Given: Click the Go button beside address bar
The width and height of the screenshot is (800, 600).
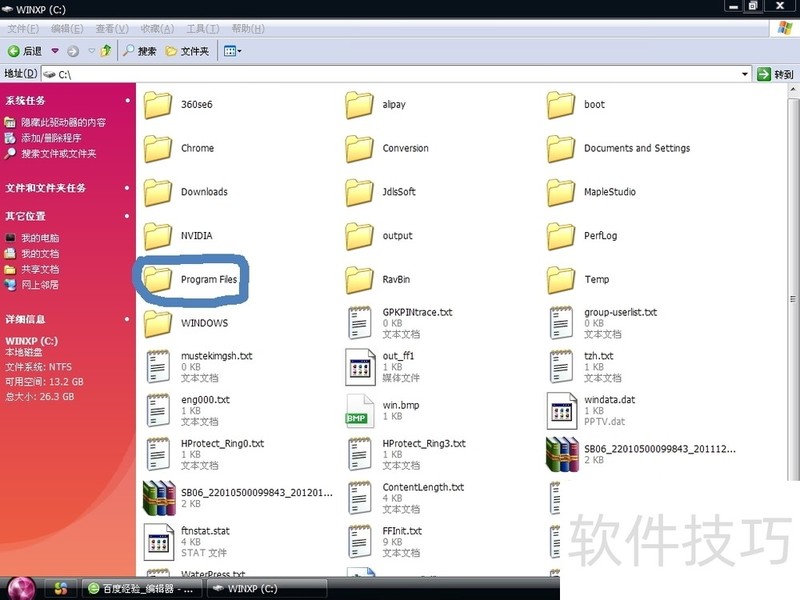Looking at the screenshot, I should (775, 74).
